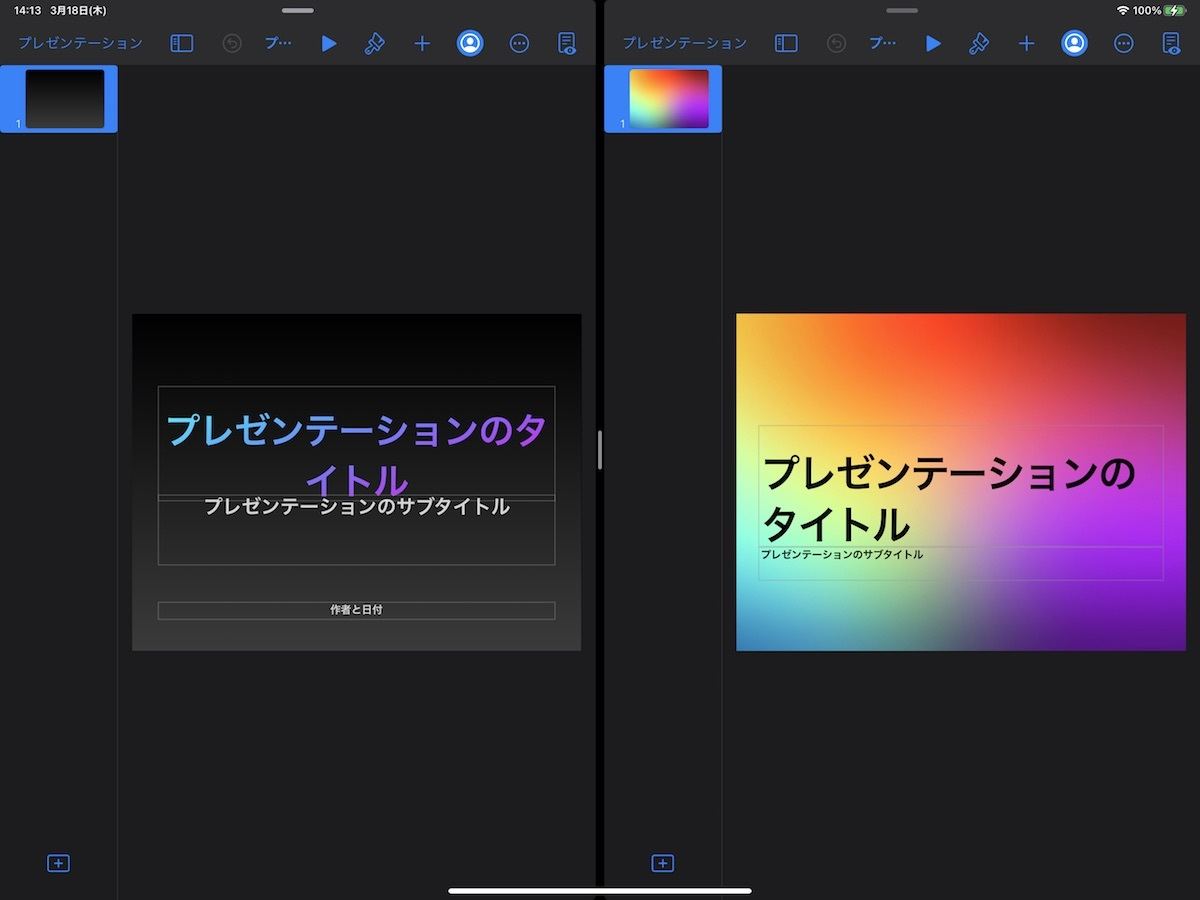Open document view options in right window
Viewport: 1200px width, 900px height.
point(1171,43)
